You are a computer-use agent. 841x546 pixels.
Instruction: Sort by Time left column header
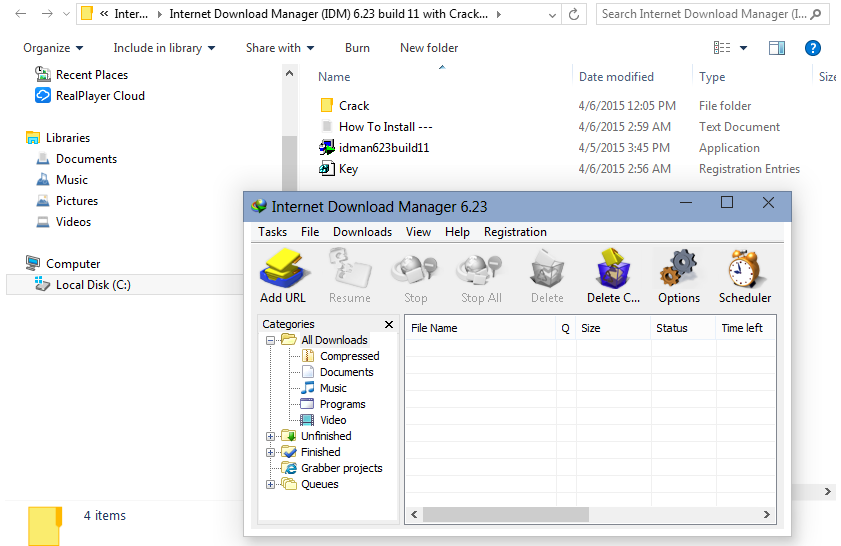[x=746, y=328]
